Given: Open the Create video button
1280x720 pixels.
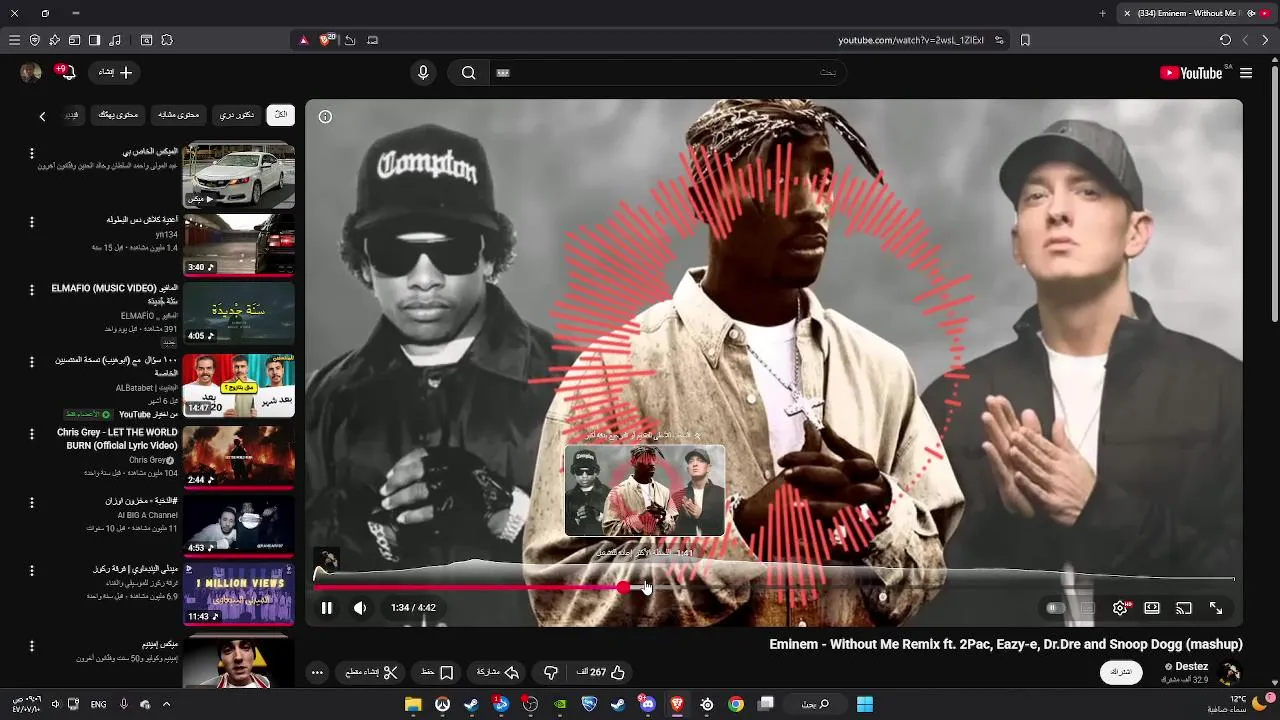Looking at the screenshot, I should tap(115, 72).
